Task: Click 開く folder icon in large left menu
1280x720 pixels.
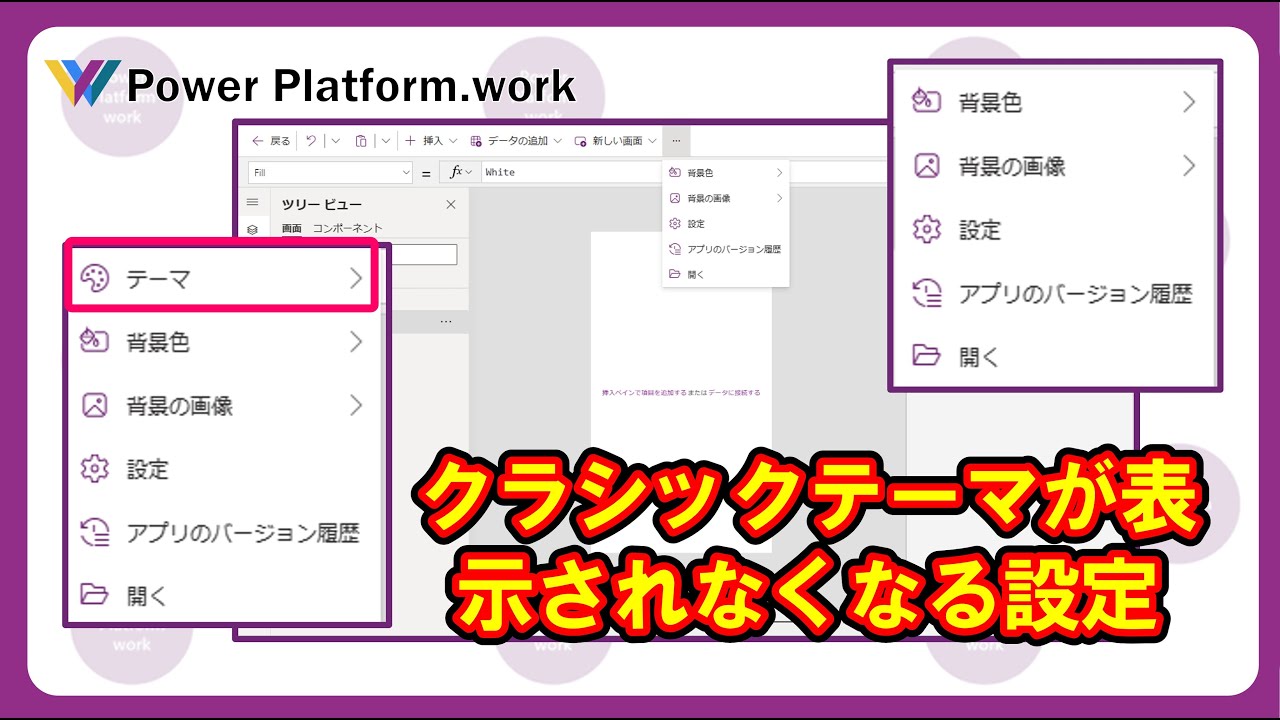Action: click(x=94, y=595)
